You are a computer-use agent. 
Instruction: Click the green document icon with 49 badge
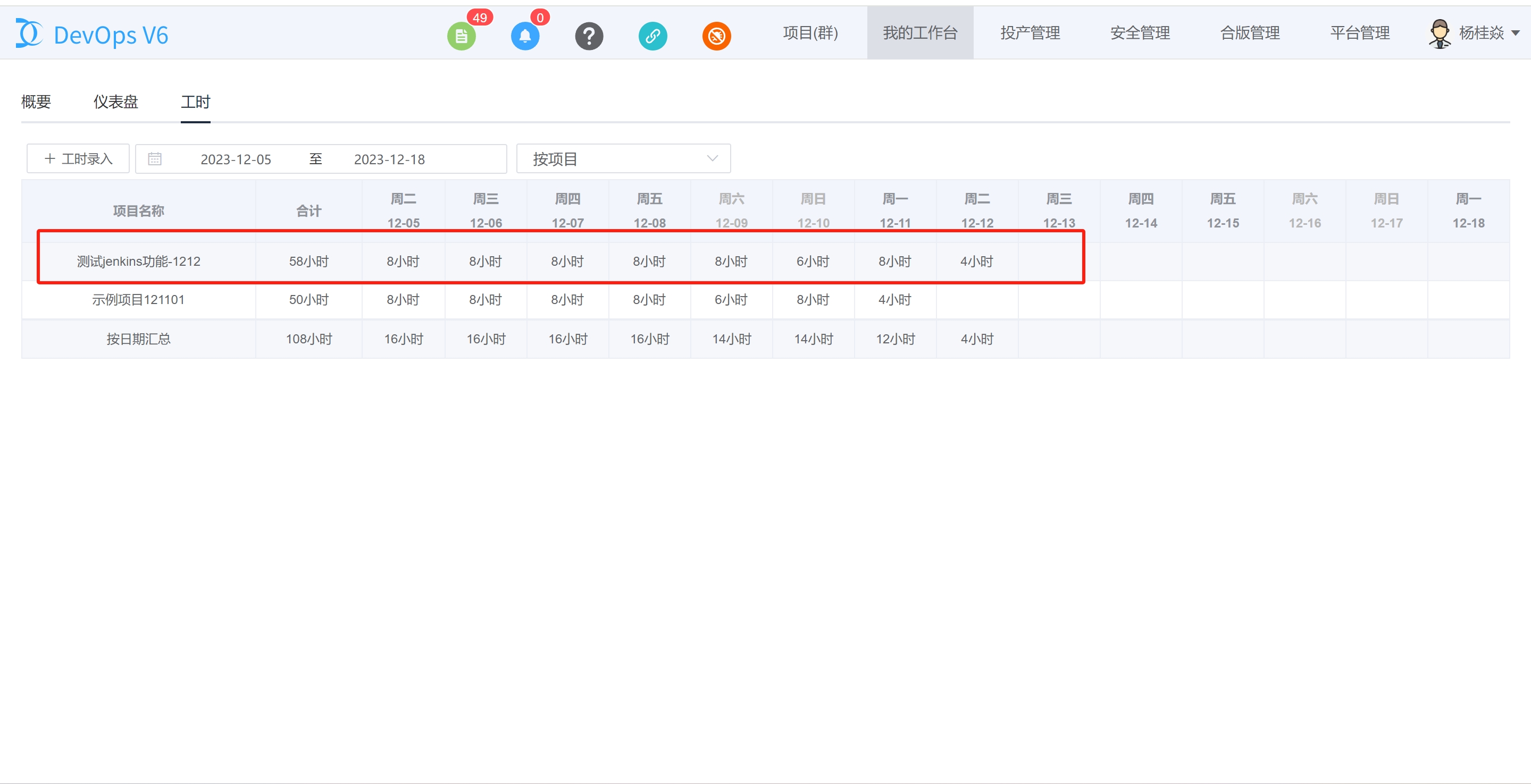point(461,36)
